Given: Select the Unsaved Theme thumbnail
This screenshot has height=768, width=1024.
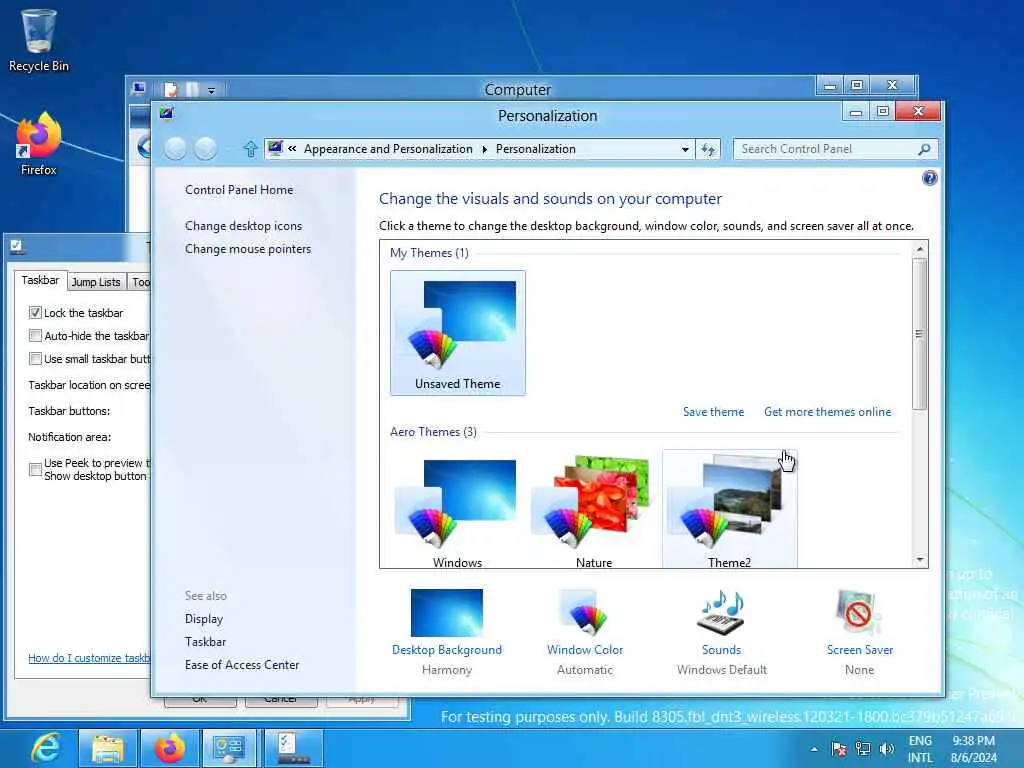Looking at the screenshot, I should coord(457,332).
